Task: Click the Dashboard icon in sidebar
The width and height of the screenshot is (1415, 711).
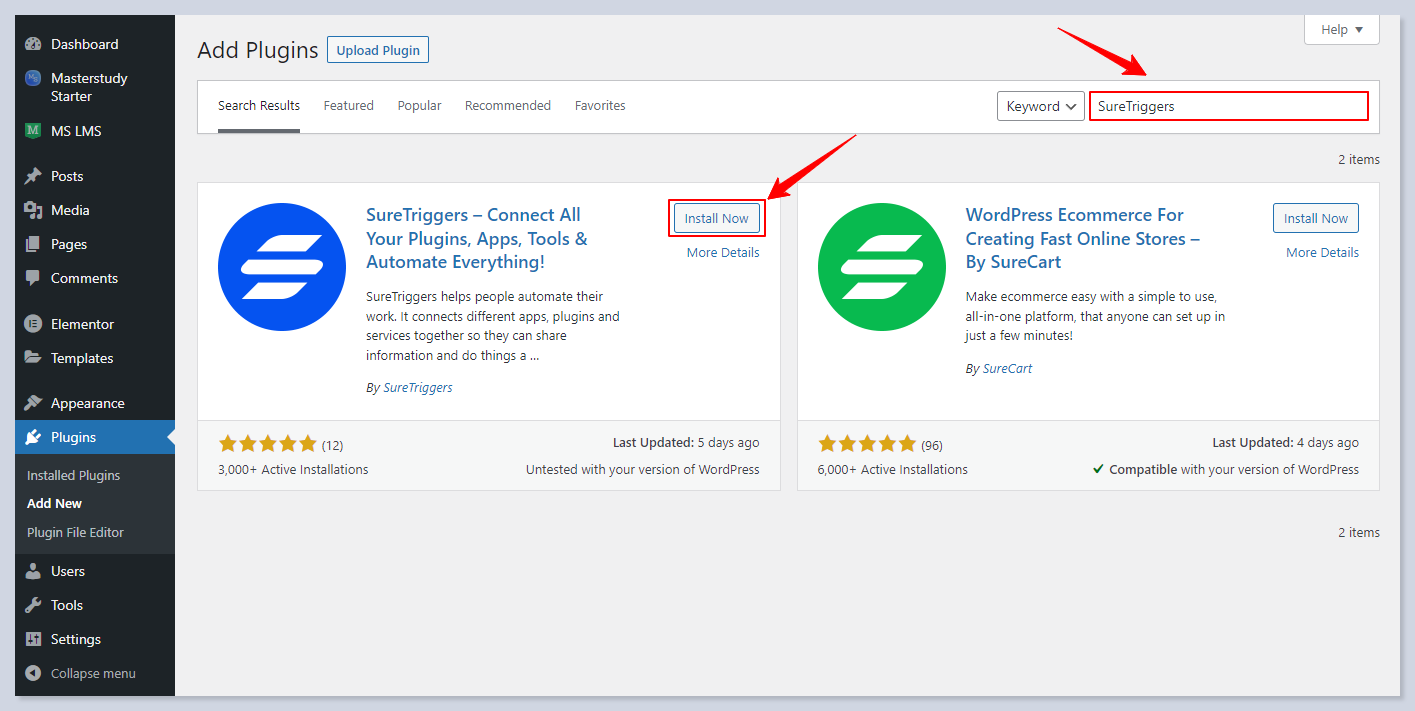Action: 33,44
